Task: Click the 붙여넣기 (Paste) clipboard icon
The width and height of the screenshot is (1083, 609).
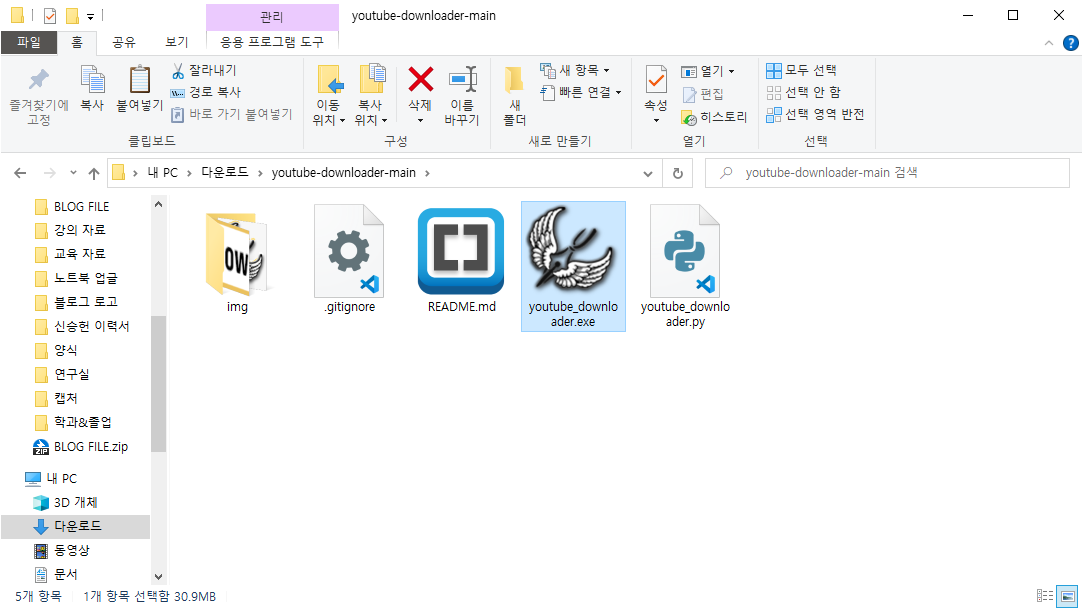Action: click(140, 88)
